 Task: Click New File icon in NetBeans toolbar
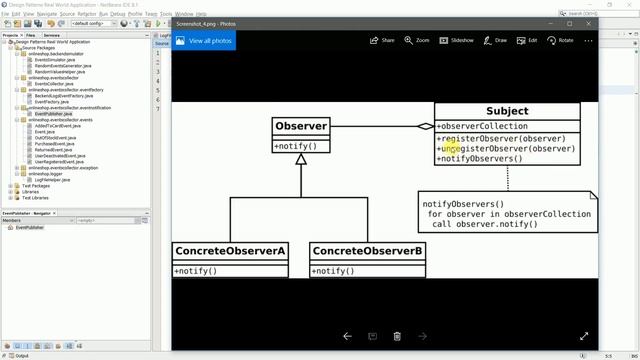point(7,24)
